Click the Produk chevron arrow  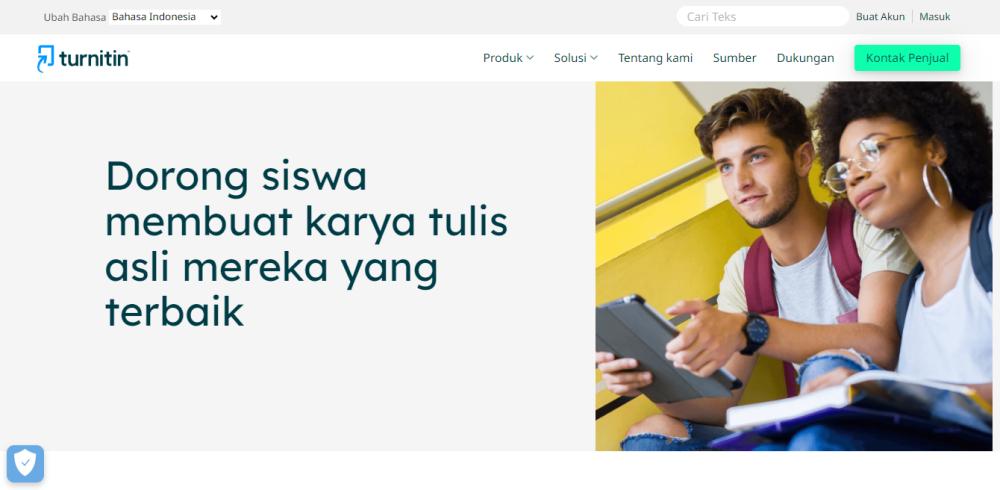pyautogui.click(x=530, y=58)
